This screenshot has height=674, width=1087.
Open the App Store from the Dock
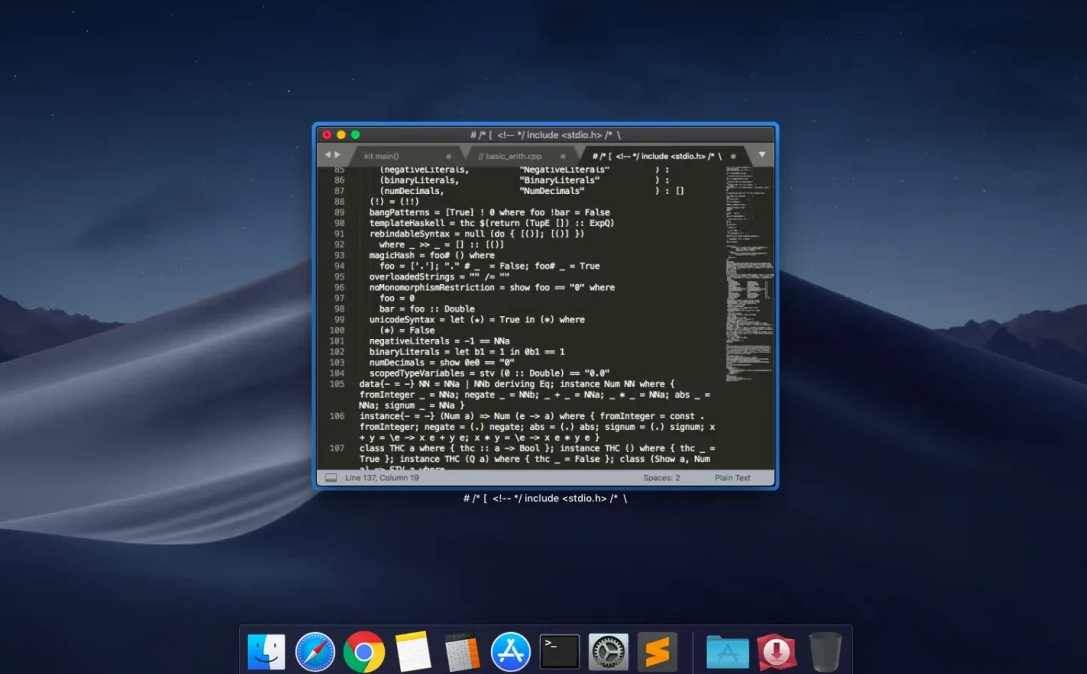511,651
